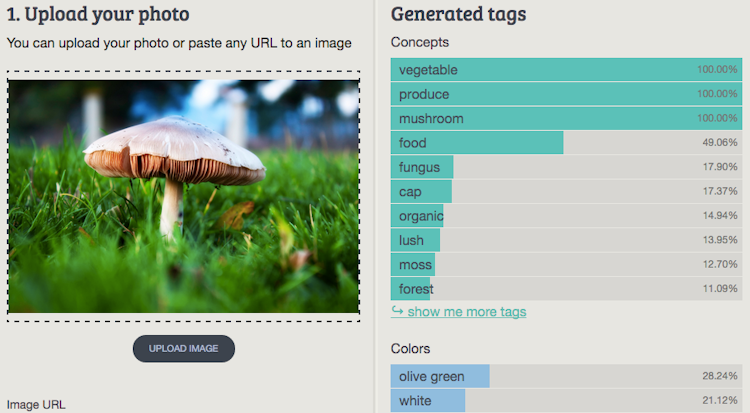Select the produce tag bar
This screenshot has height=413, width=750.
click(x=566, y=94)
